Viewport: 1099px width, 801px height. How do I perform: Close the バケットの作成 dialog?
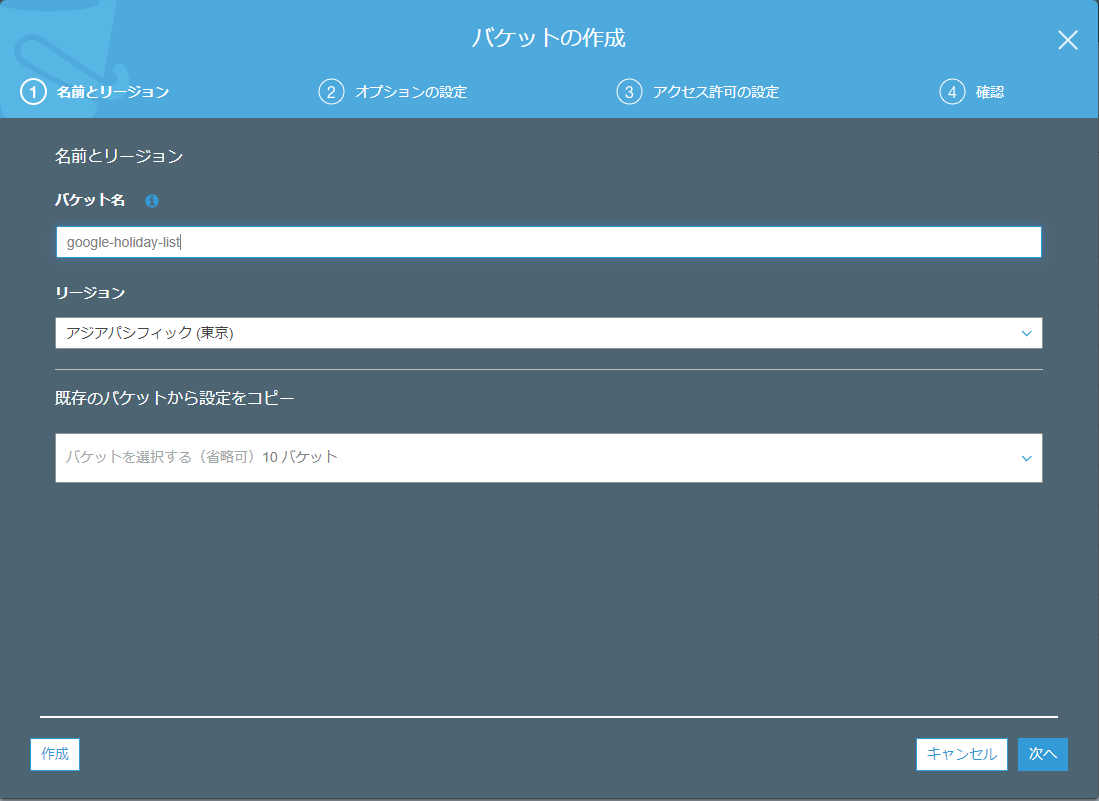pos(1067,40)
